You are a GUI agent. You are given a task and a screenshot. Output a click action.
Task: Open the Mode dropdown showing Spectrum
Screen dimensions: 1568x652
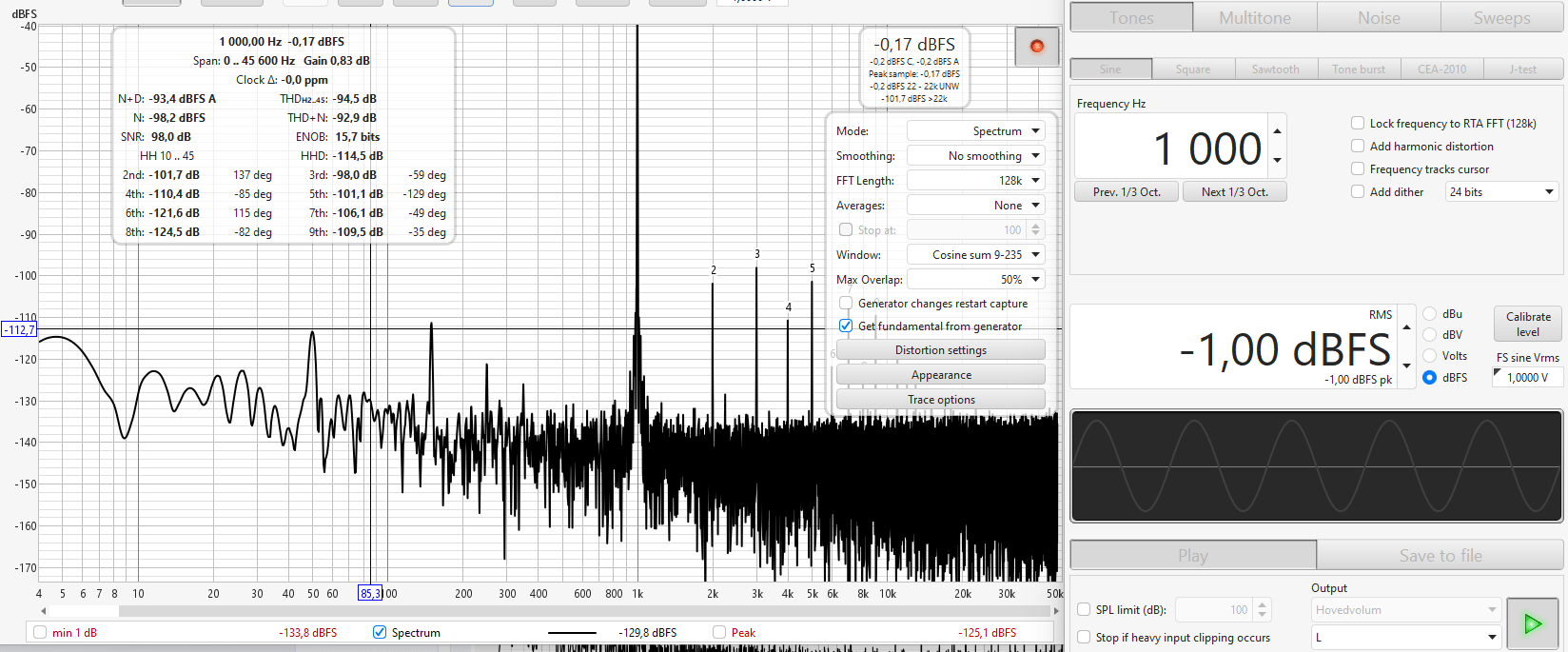click(x=976, y=130)
